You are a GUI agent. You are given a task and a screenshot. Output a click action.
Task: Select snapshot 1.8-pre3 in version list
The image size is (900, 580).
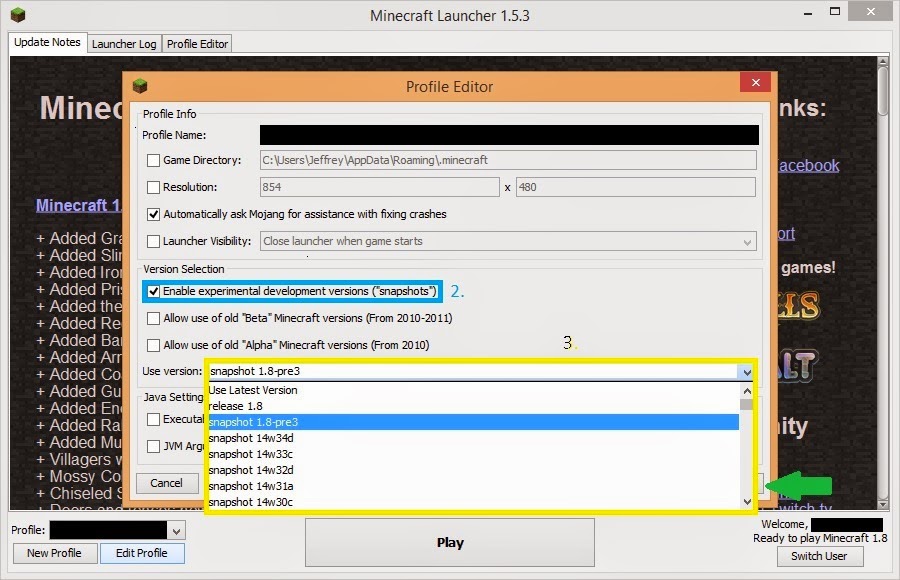[x=474, y=422]
